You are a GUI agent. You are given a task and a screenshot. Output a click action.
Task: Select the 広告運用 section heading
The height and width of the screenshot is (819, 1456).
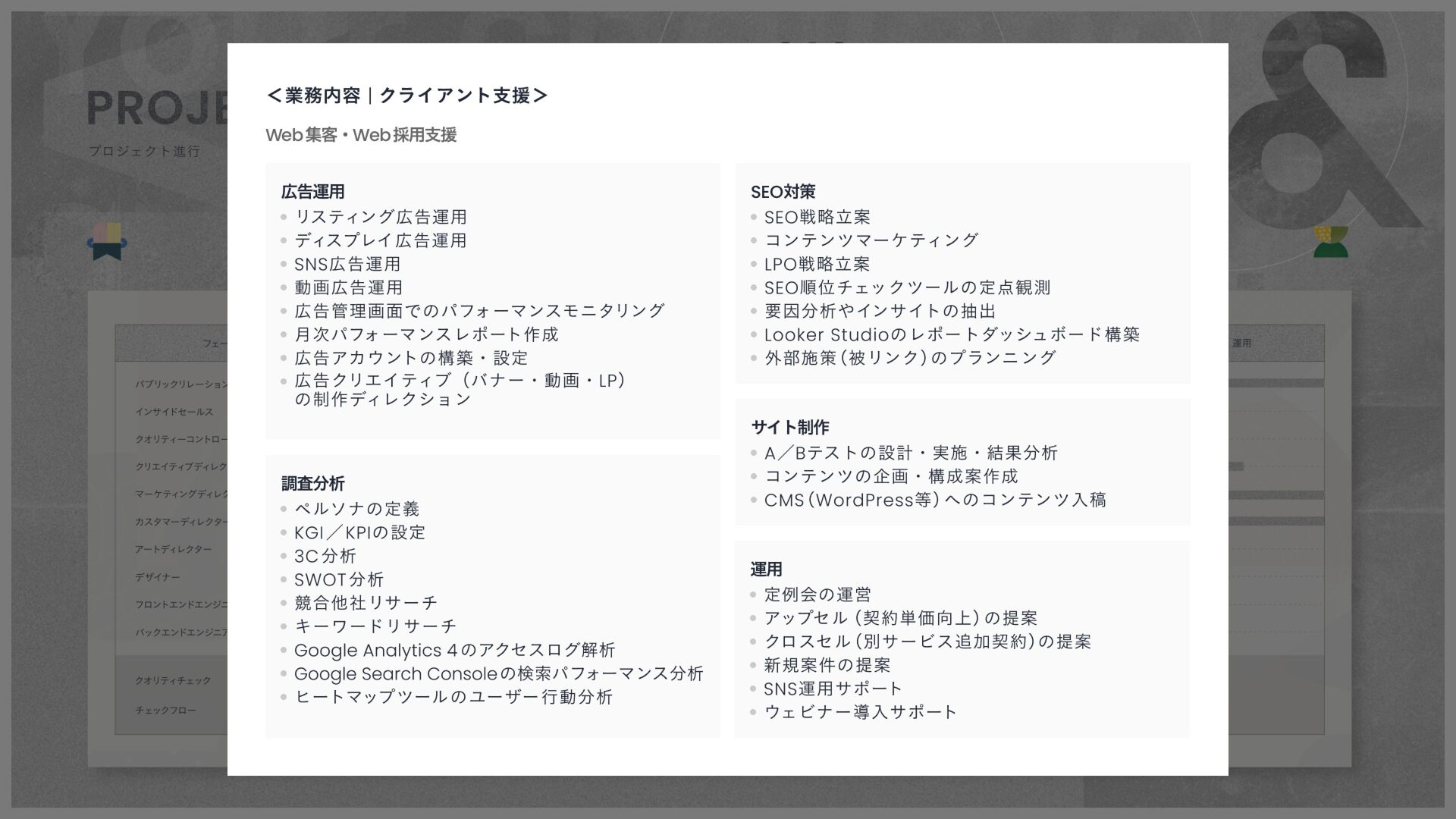(x=312, y=192)
